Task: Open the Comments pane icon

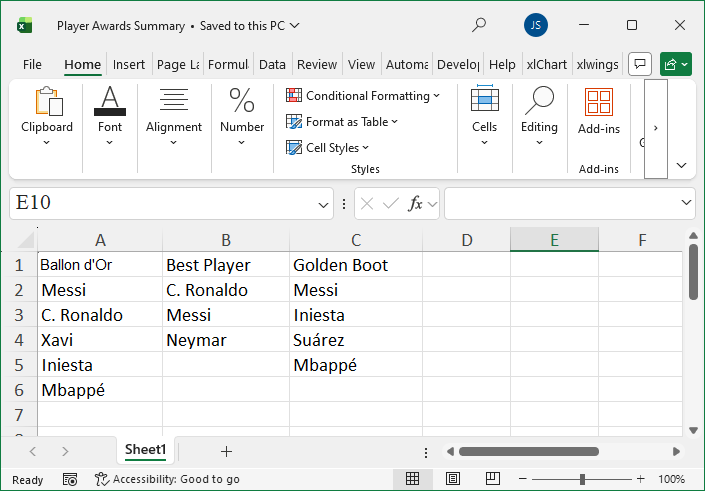Action: [641, 64]
